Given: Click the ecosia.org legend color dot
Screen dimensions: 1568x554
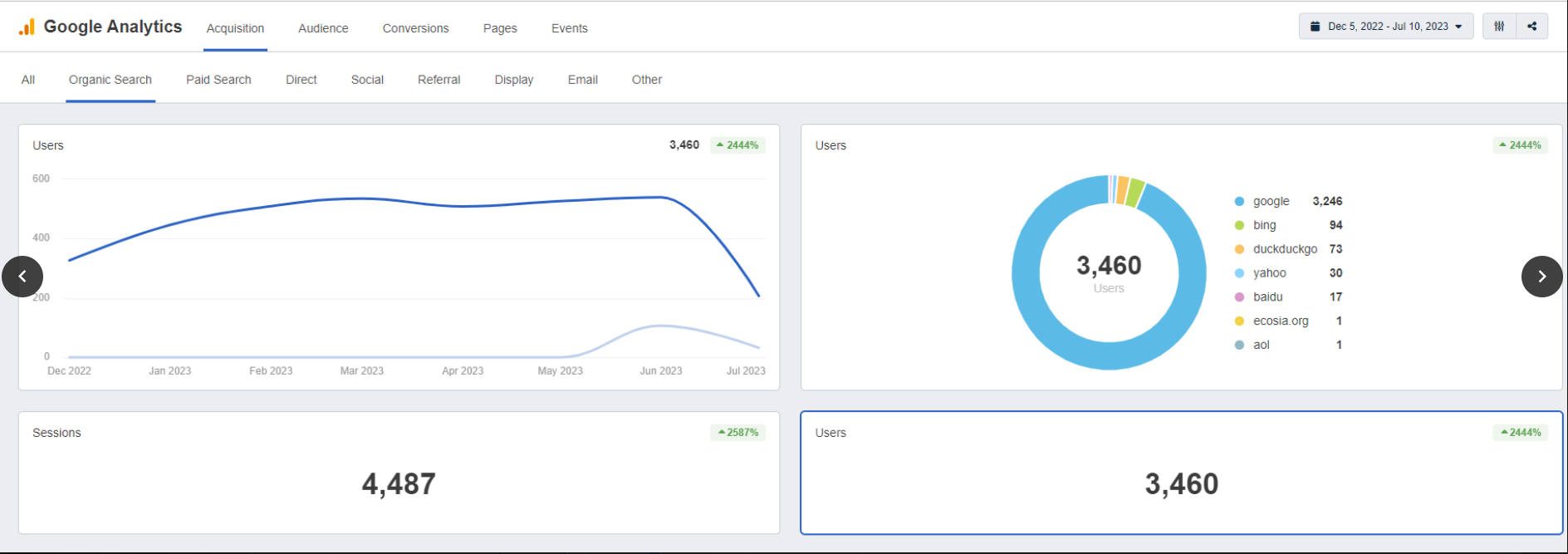Looking at the screenshot, I should (1239, 321).
